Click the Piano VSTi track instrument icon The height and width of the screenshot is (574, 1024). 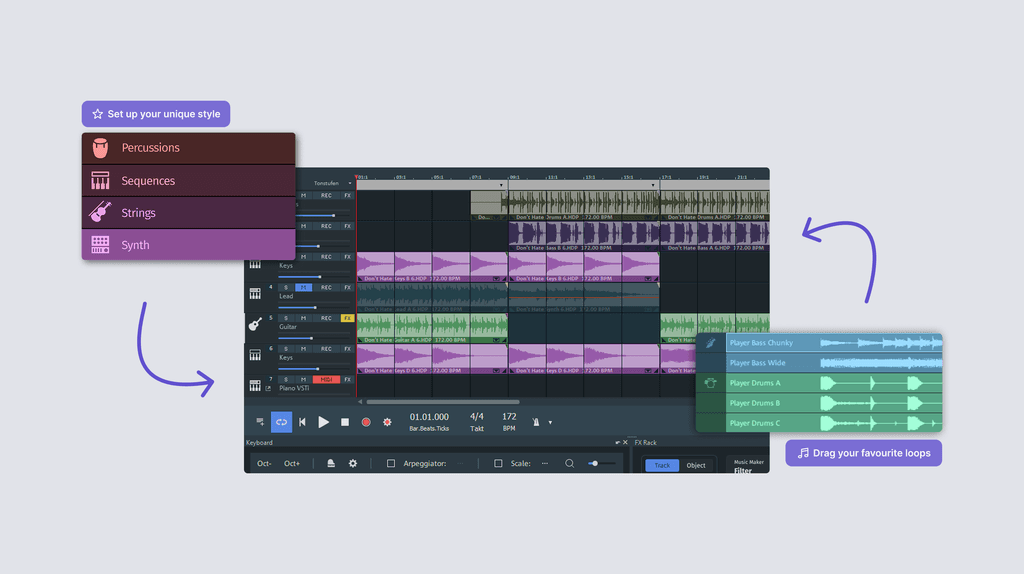click(x=255, y=385)
